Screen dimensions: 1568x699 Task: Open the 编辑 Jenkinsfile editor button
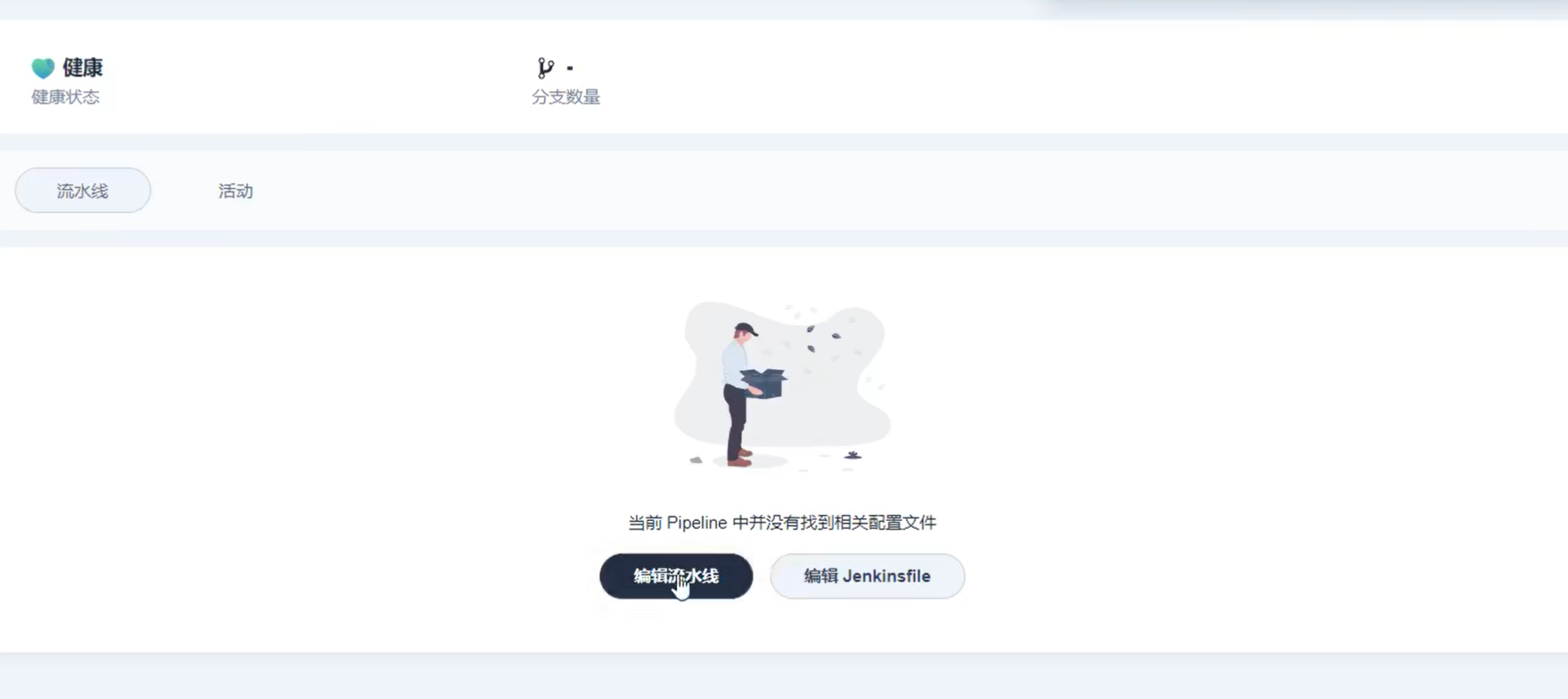[867, 576]
